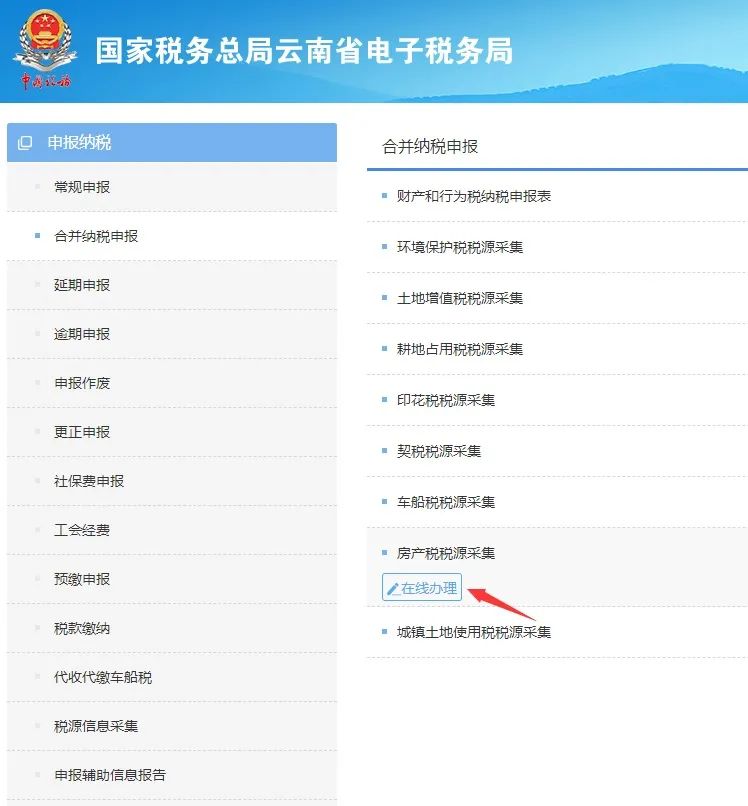Image resolution: width=748 pixels, height=806 pixels.
Task: Open 财产和行为税纳税申报表 entry
Action: [x=474, y=196]
